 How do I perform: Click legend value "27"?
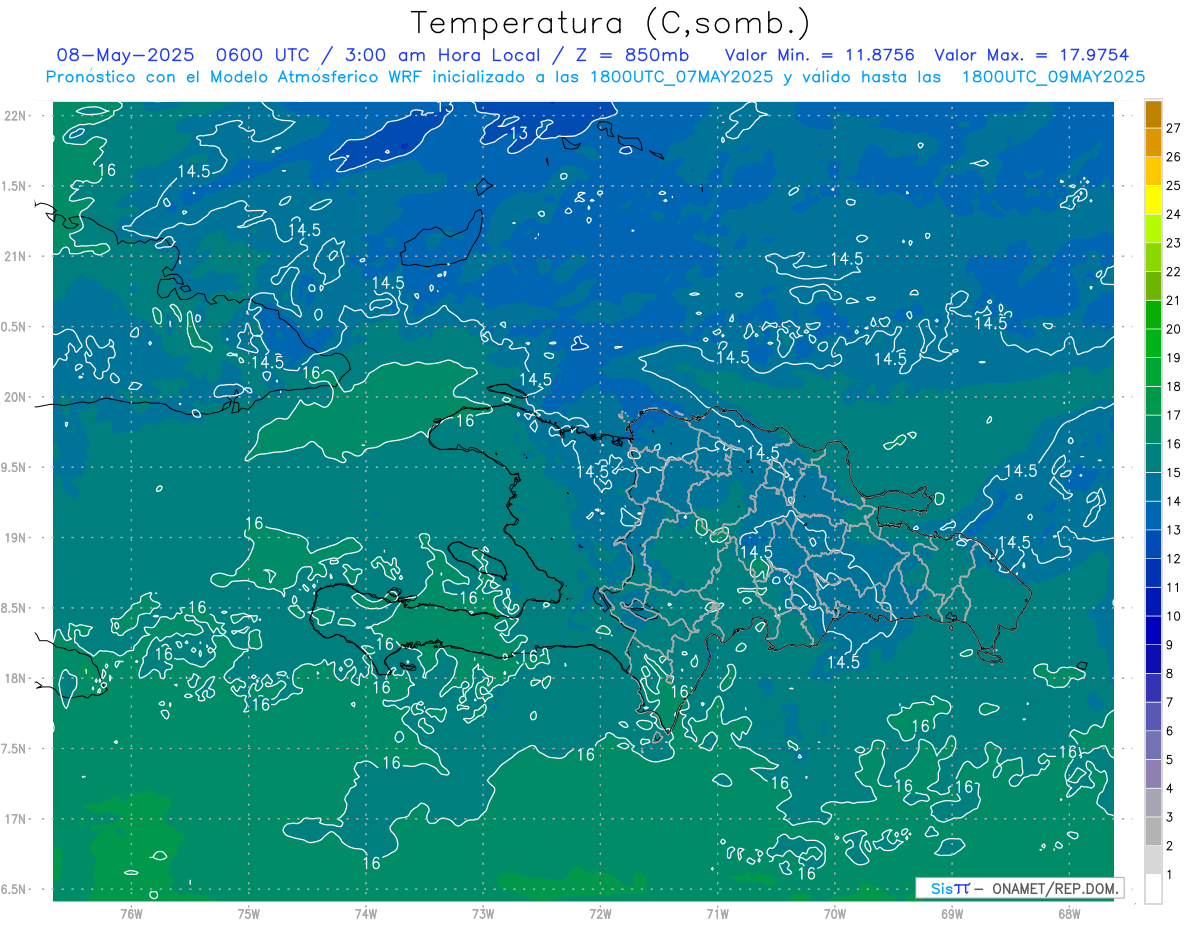pos(1174,127)
